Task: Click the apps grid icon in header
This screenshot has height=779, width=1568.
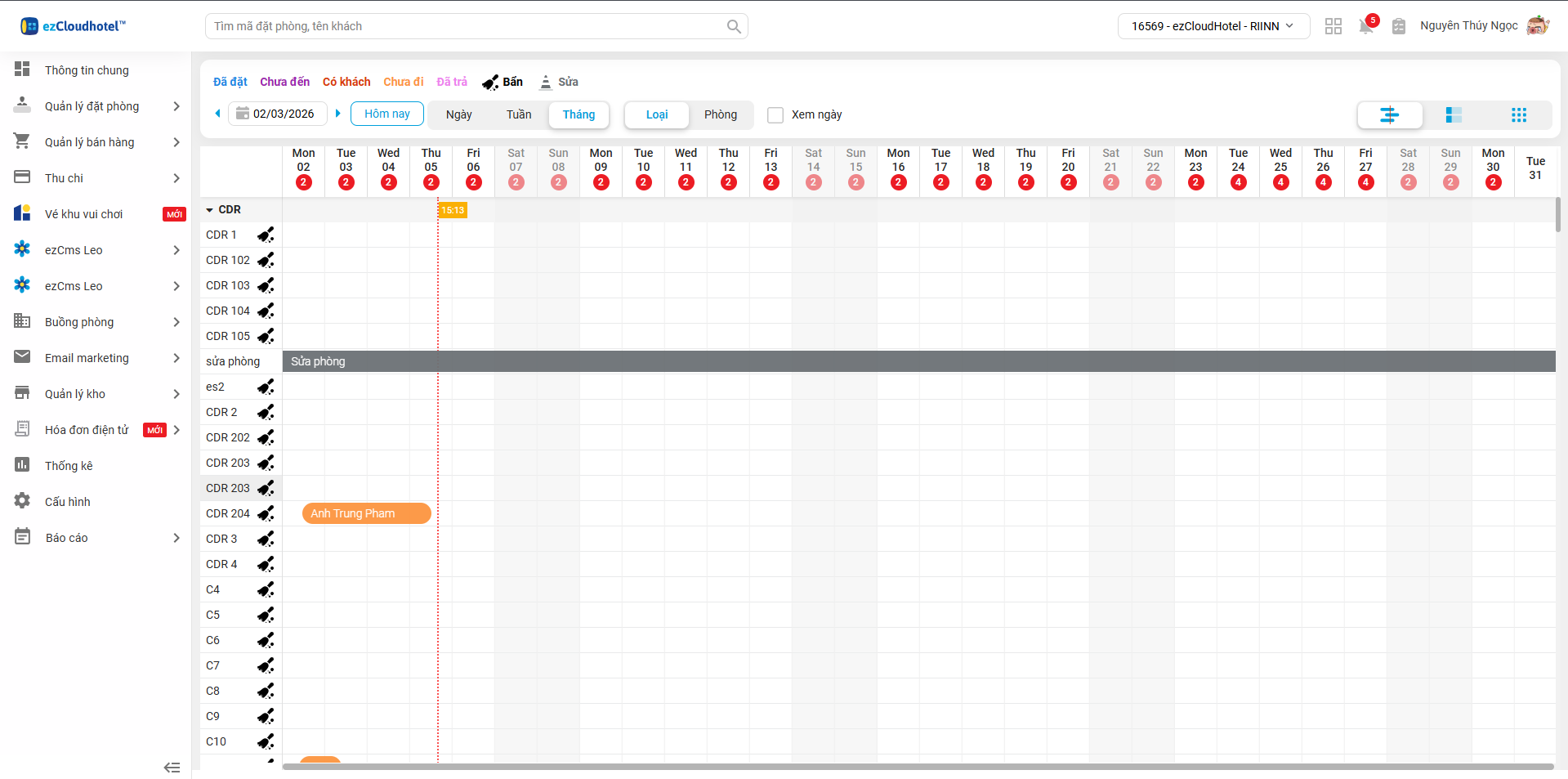Action: pyautogui.click(x=1333, y=26)
